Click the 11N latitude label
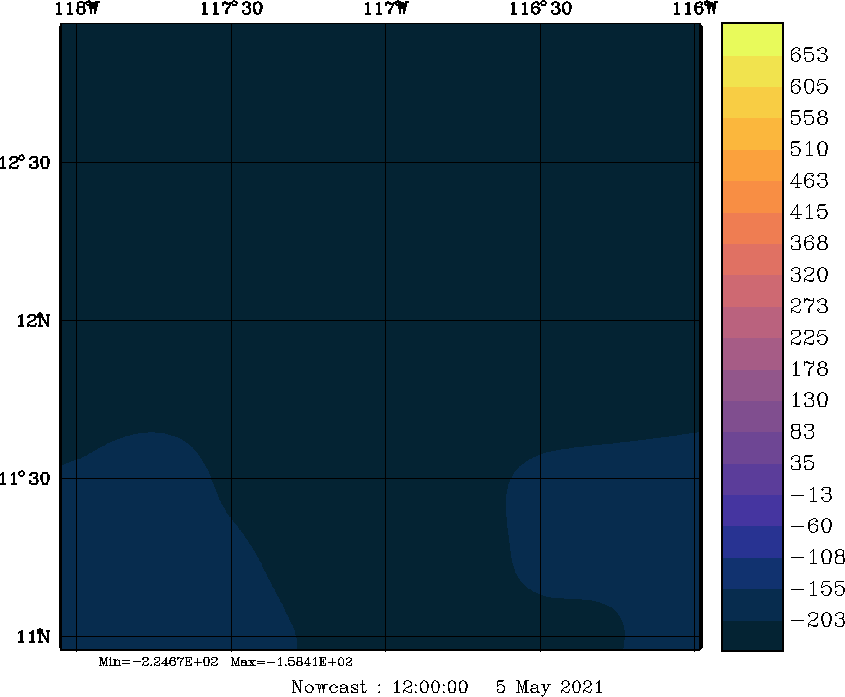 pos(33,637)
